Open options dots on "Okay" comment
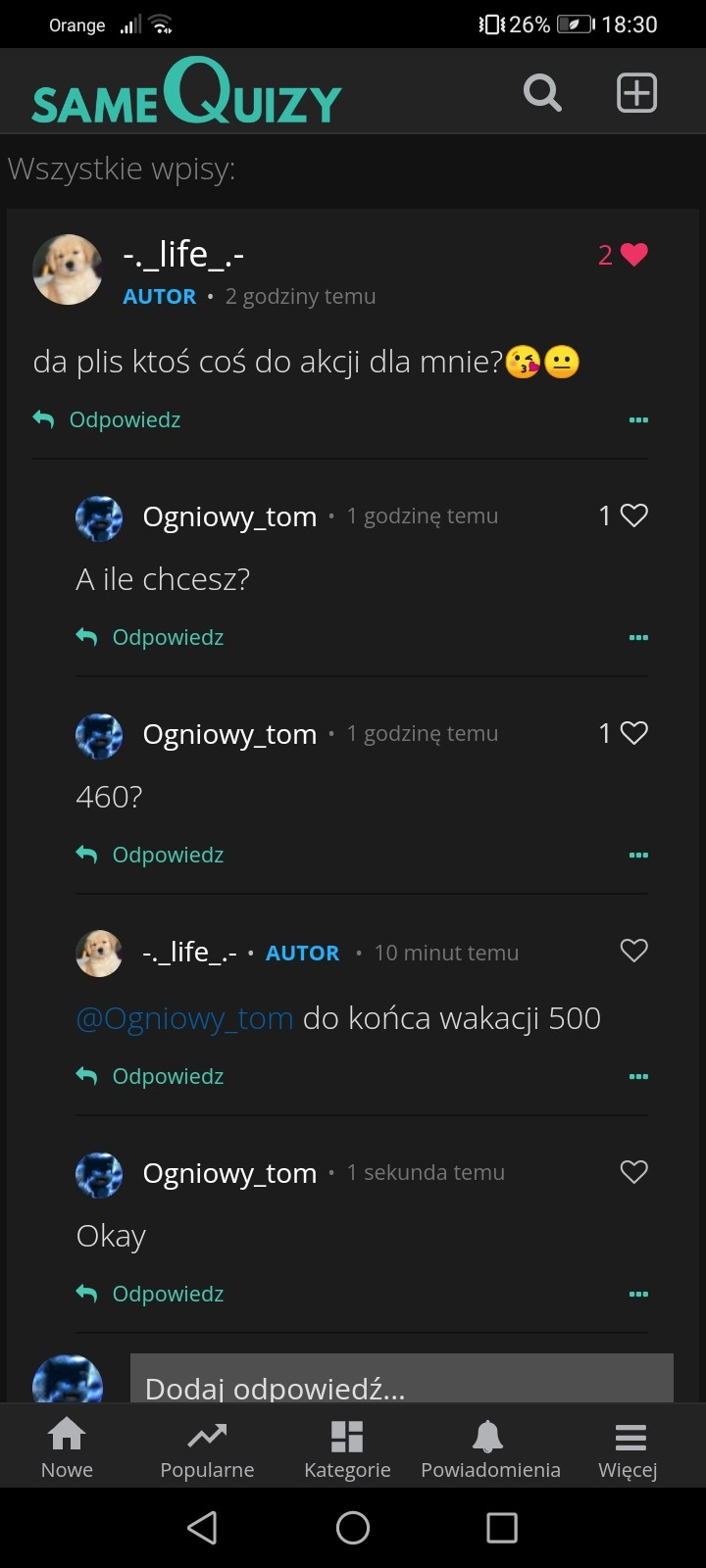This screenshot has width=706, height=1568. (638, 1295)
